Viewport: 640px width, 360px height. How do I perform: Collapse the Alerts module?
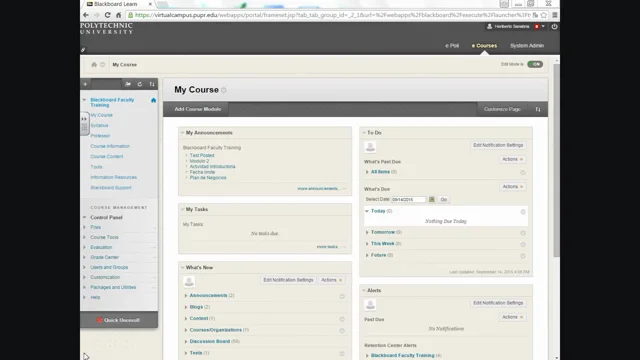pos(364,290)
